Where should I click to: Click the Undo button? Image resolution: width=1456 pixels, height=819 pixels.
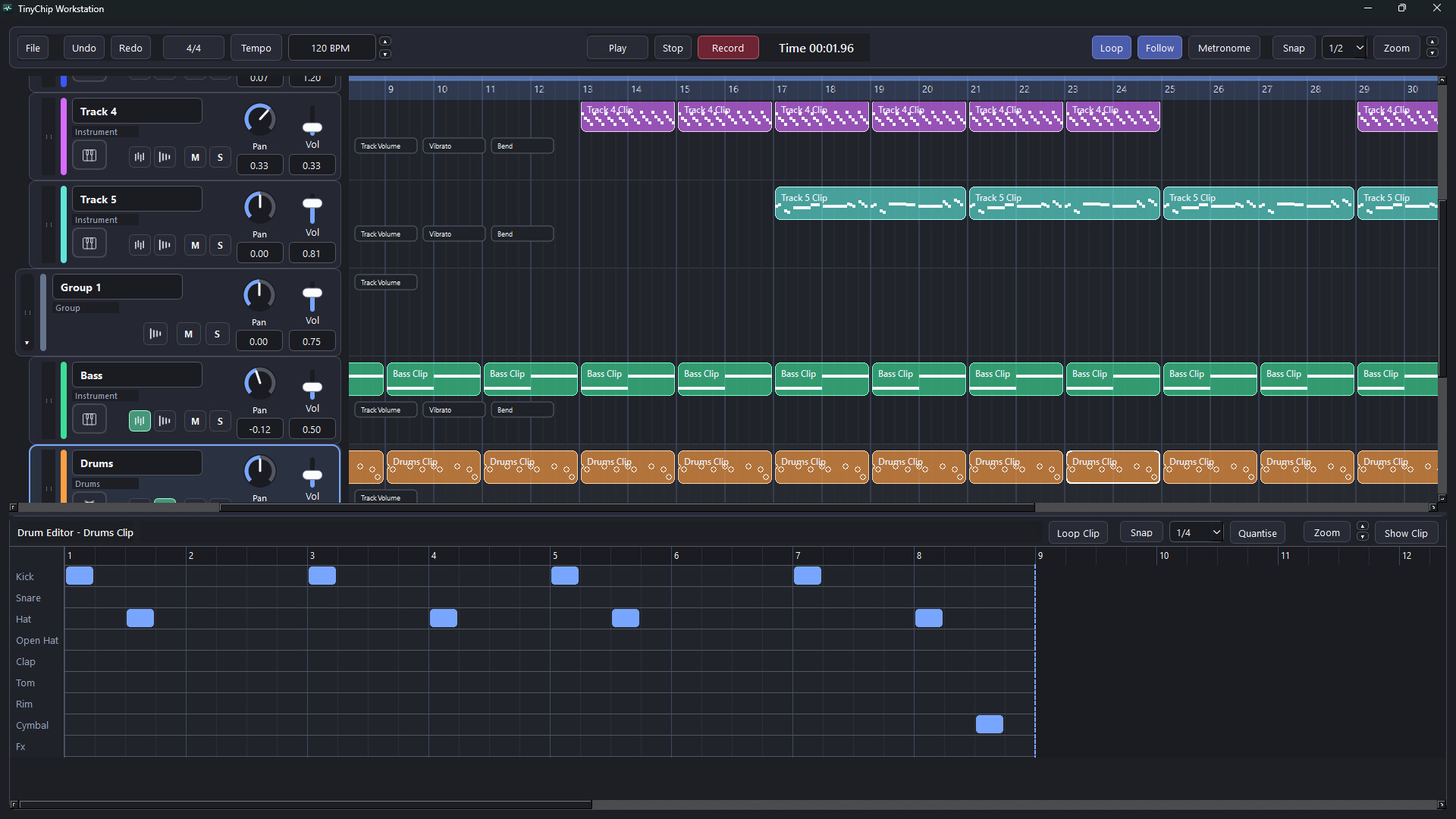coord(84,48)
